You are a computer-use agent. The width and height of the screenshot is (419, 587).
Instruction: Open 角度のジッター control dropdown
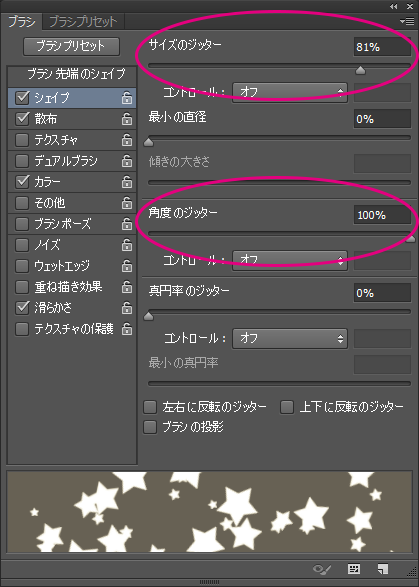tap(290, 260)
